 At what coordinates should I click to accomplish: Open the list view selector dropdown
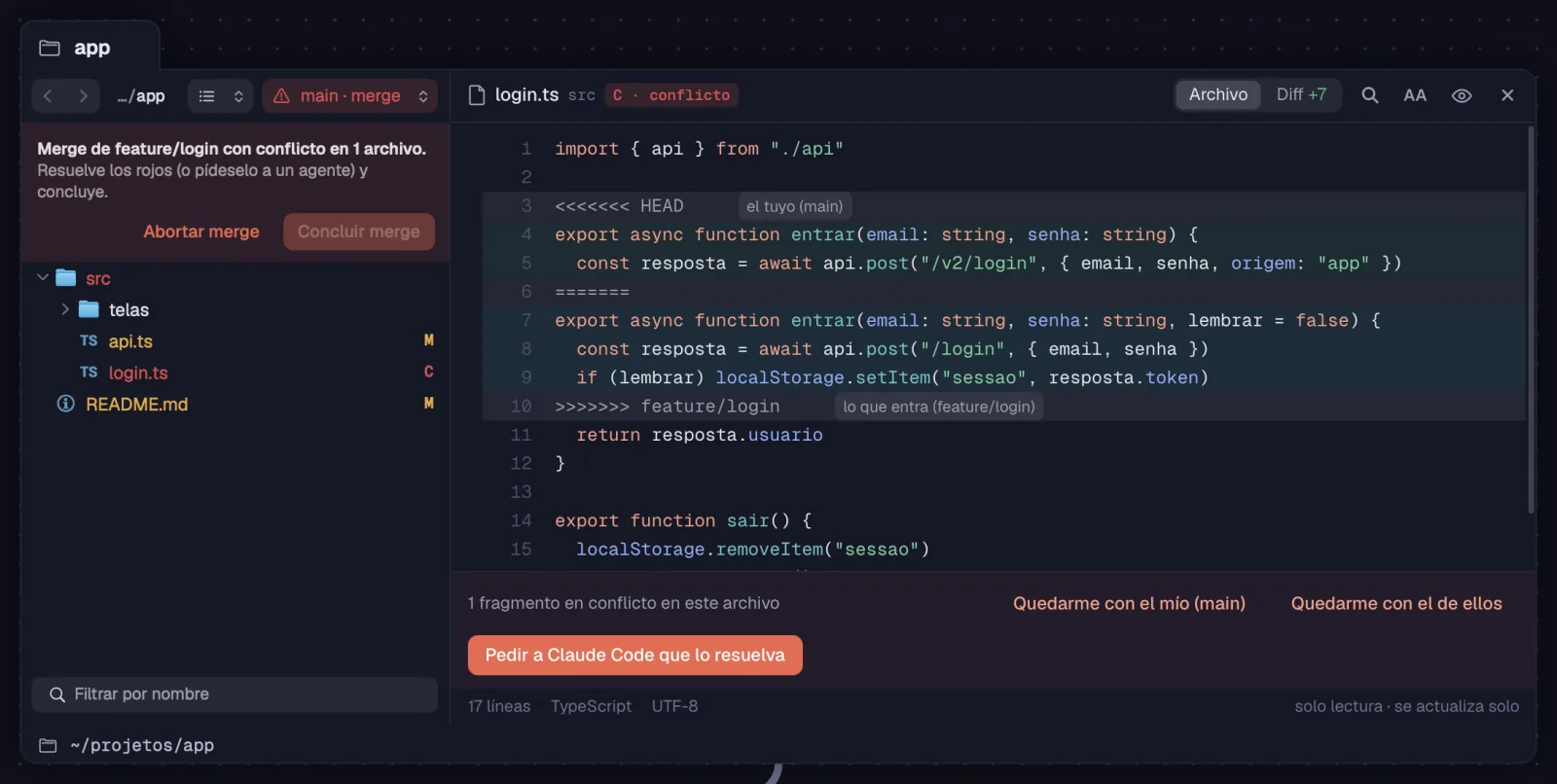point(221,96)
